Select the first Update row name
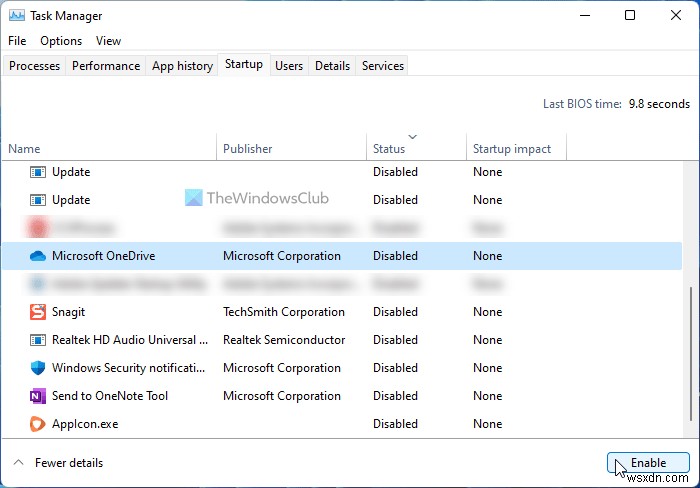Viewport: 700px width, 488px height. 71,172
